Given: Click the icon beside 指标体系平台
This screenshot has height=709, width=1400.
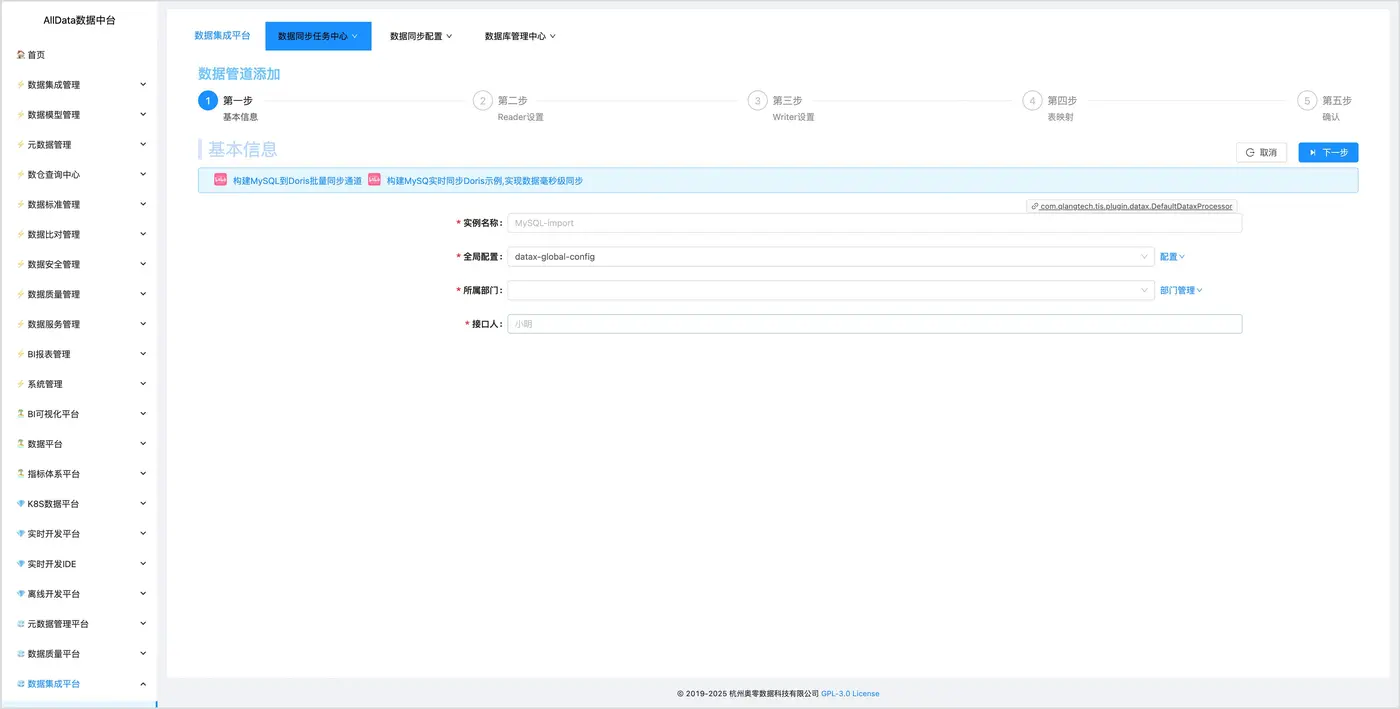Looking at the screenshot, I should 21,474.
